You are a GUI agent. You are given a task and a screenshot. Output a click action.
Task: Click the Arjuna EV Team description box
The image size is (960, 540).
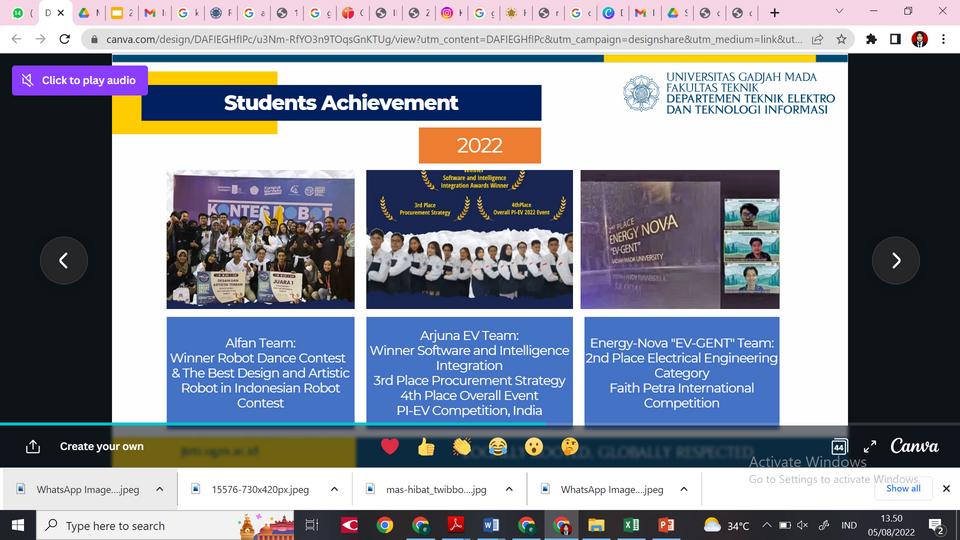pos(469,370)
